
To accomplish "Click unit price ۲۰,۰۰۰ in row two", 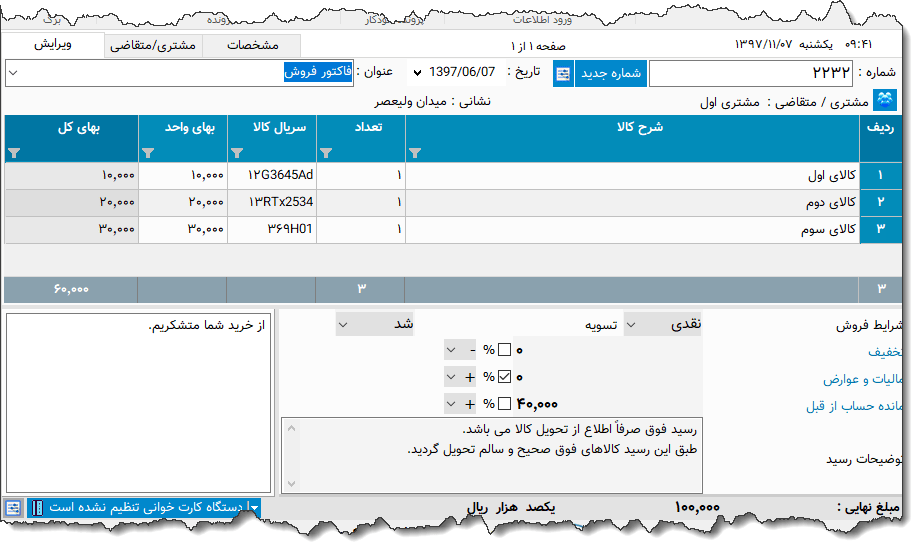I will tap(183, 202).
